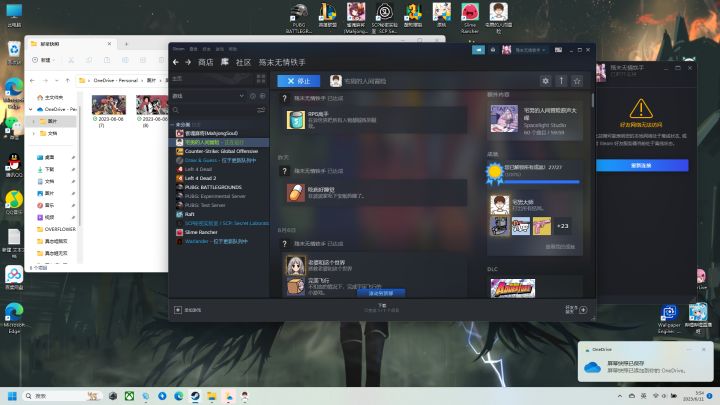Open Steam account name dropdown
Viewport: 720px width, 405px height.
(530, 50)
